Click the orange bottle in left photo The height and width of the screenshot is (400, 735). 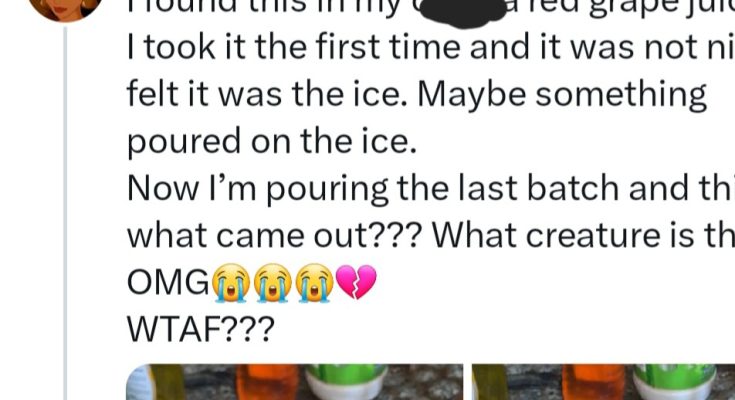(x=268, y=382)
